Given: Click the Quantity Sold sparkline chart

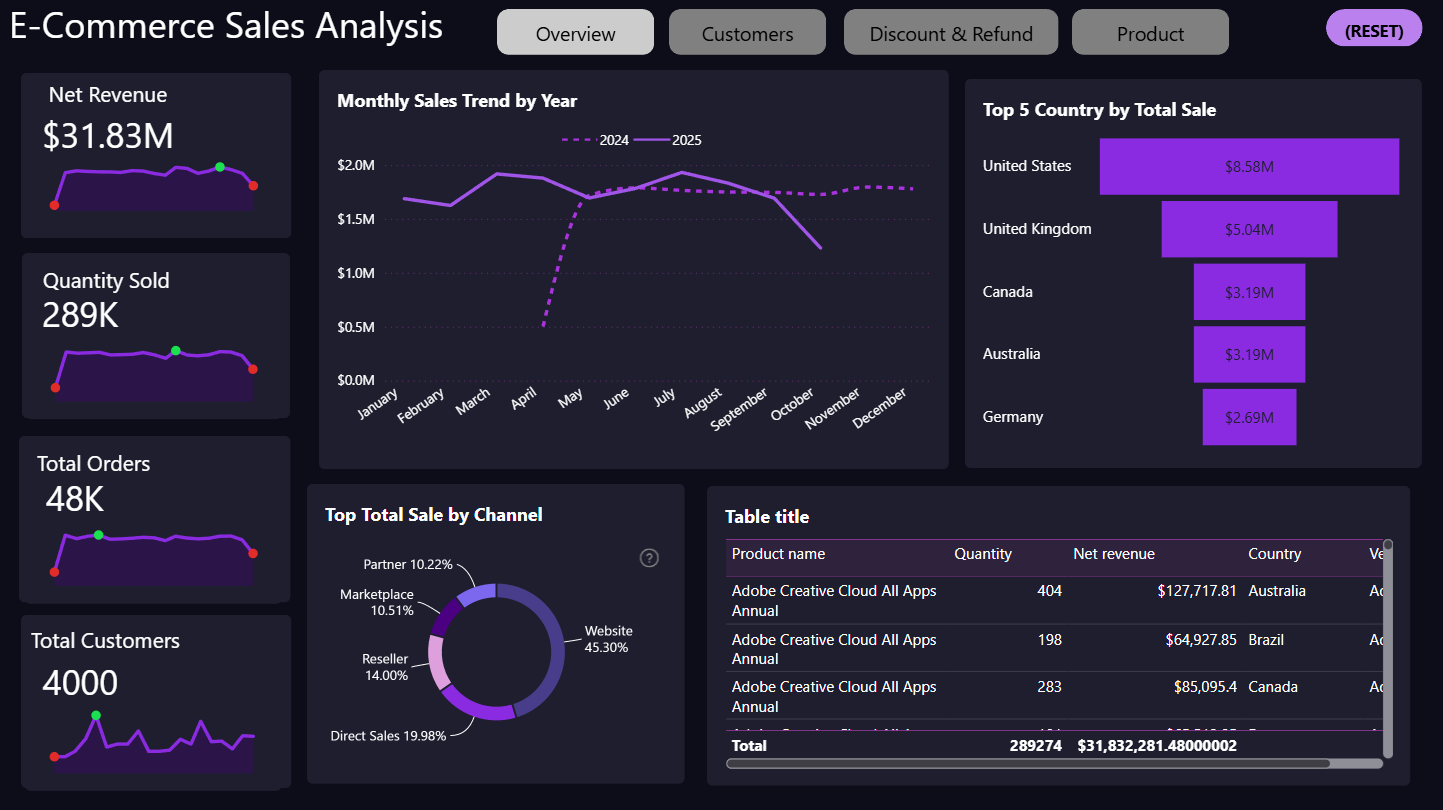Looking at the screenshot, I should click(154, 373).
